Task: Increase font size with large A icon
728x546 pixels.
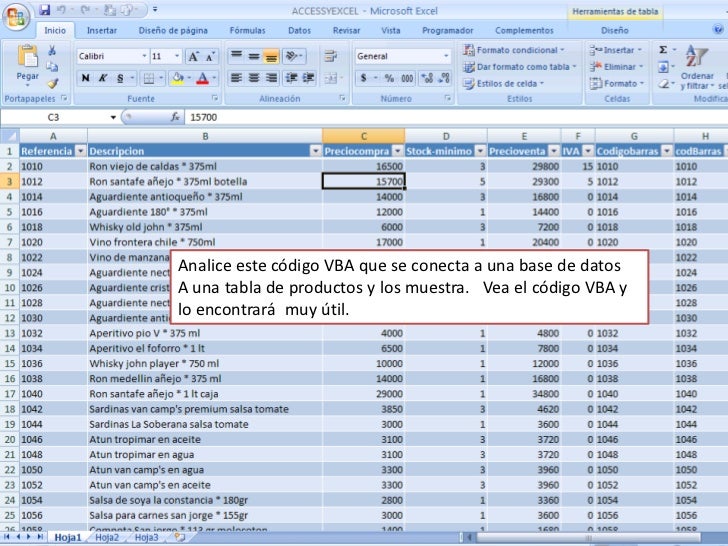Action: (x=193, y=57)
